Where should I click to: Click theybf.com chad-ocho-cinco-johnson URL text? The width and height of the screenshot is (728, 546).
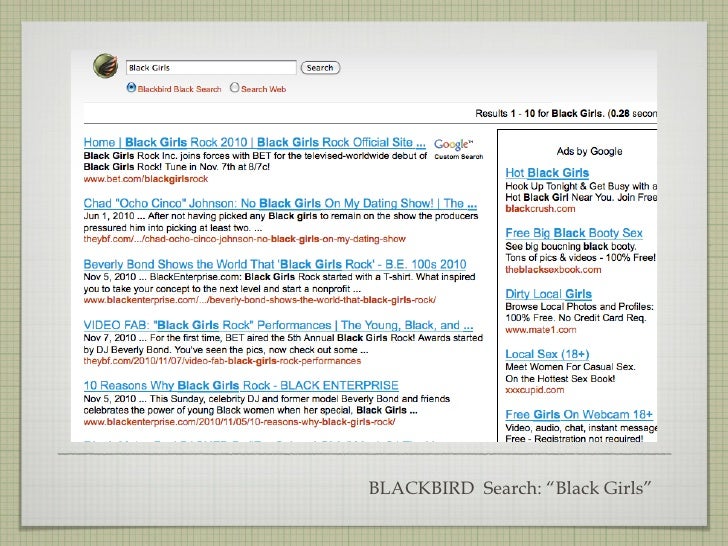point(245,239)
